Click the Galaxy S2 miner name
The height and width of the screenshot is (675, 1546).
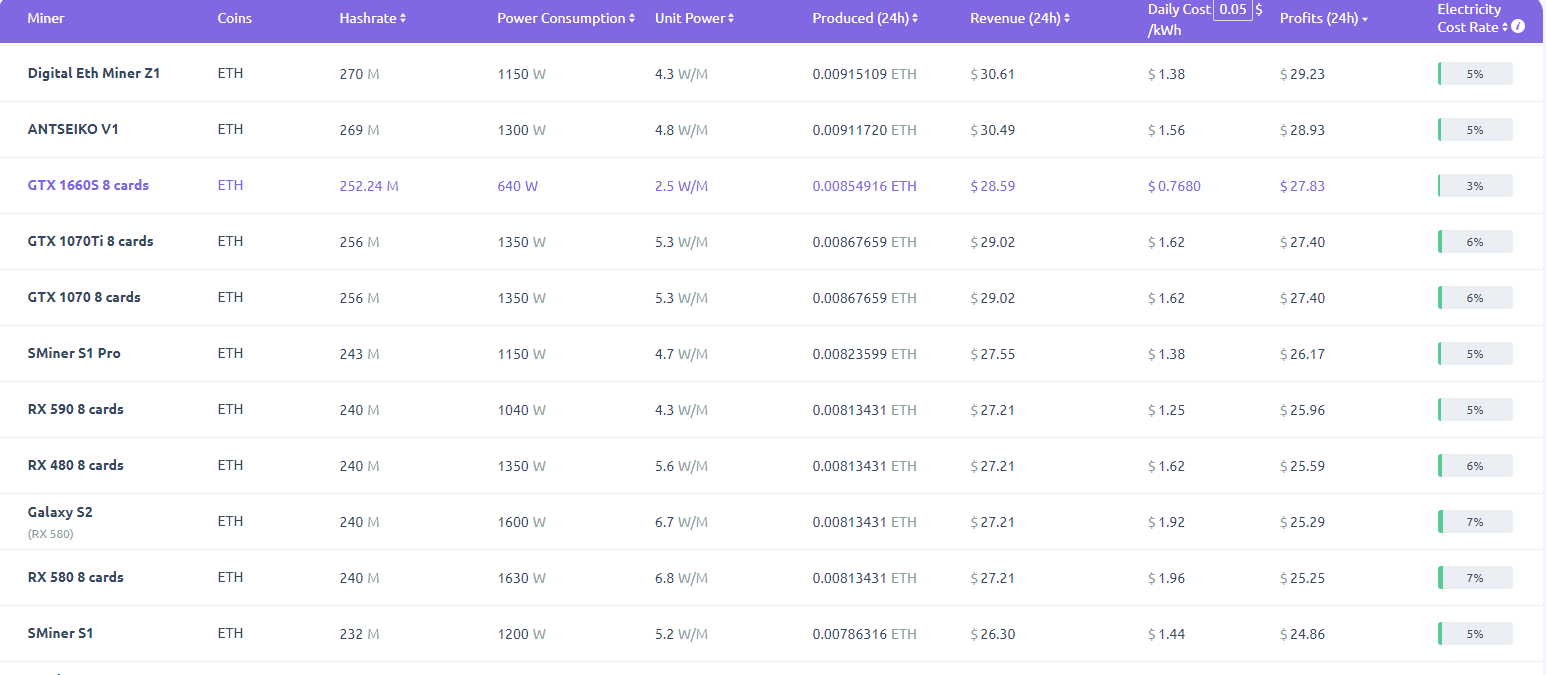pyautogui.click(x=60, y=512)
